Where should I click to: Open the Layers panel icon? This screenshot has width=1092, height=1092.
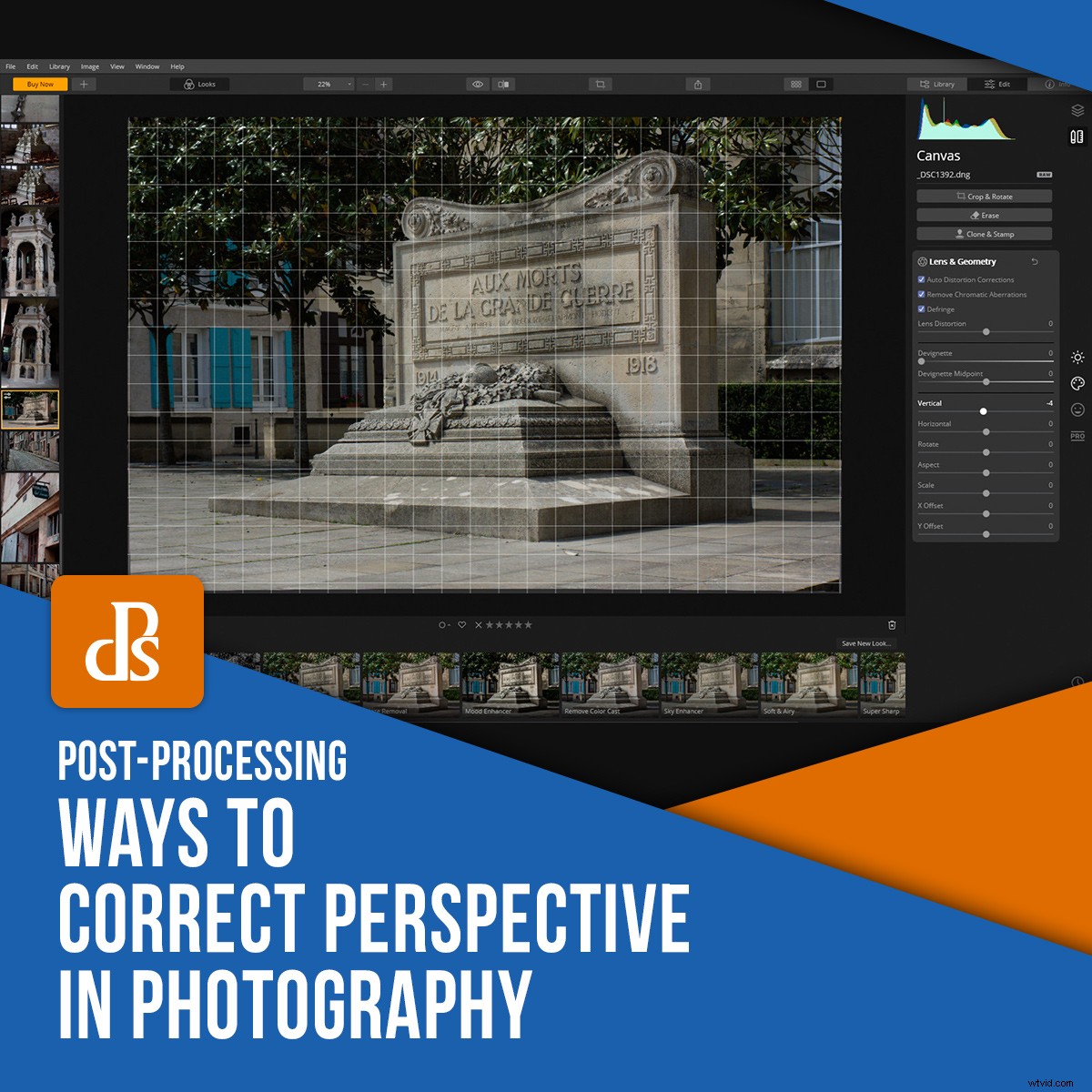pos(1077,109)
